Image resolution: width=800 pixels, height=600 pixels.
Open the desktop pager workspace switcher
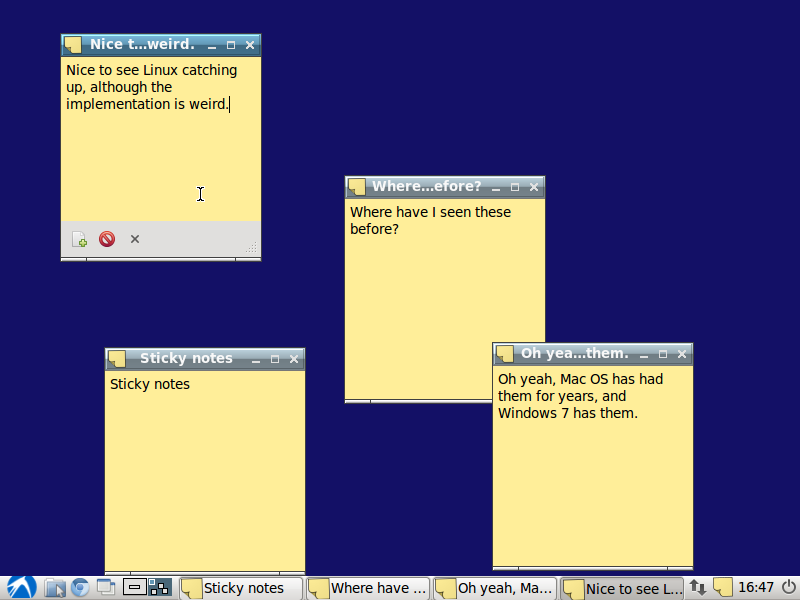click(x=160, y=588)
